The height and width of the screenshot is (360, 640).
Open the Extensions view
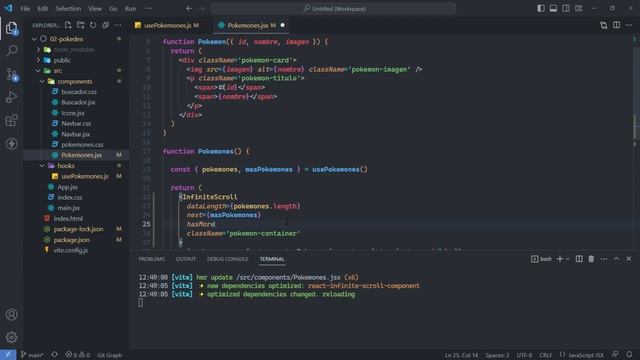pos(12,120)
